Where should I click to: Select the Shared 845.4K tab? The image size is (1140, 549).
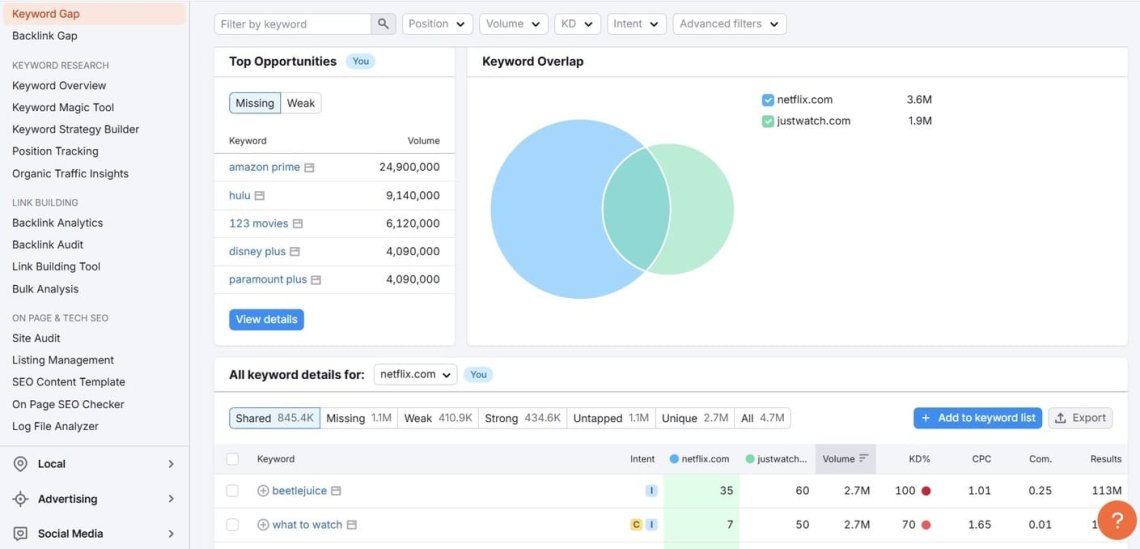[275, 418]
